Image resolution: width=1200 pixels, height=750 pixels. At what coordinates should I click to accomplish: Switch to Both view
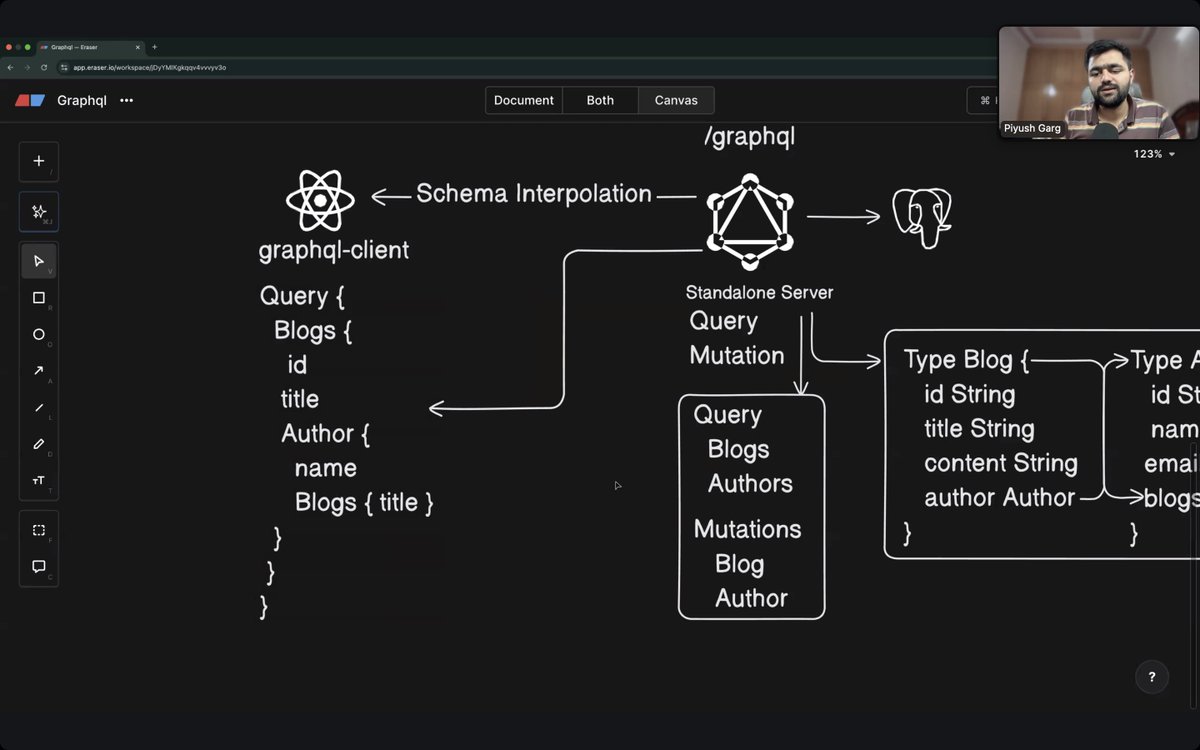tap(600, 100)
